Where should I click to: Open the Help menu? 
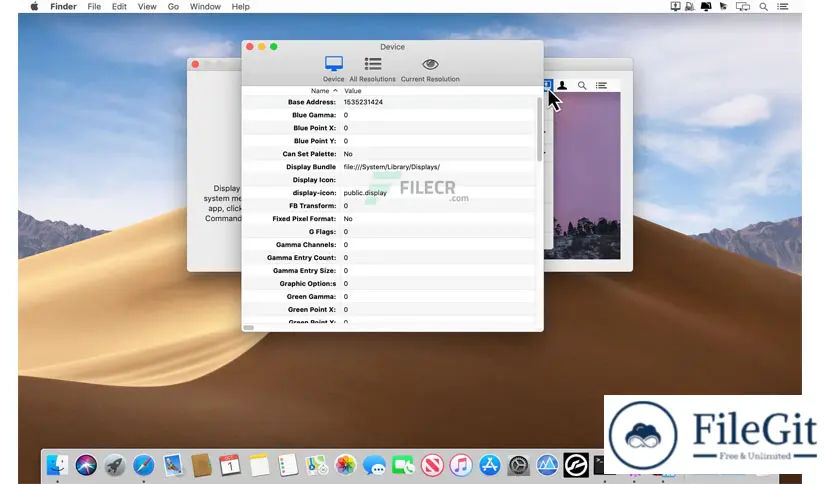coord(240,6)
